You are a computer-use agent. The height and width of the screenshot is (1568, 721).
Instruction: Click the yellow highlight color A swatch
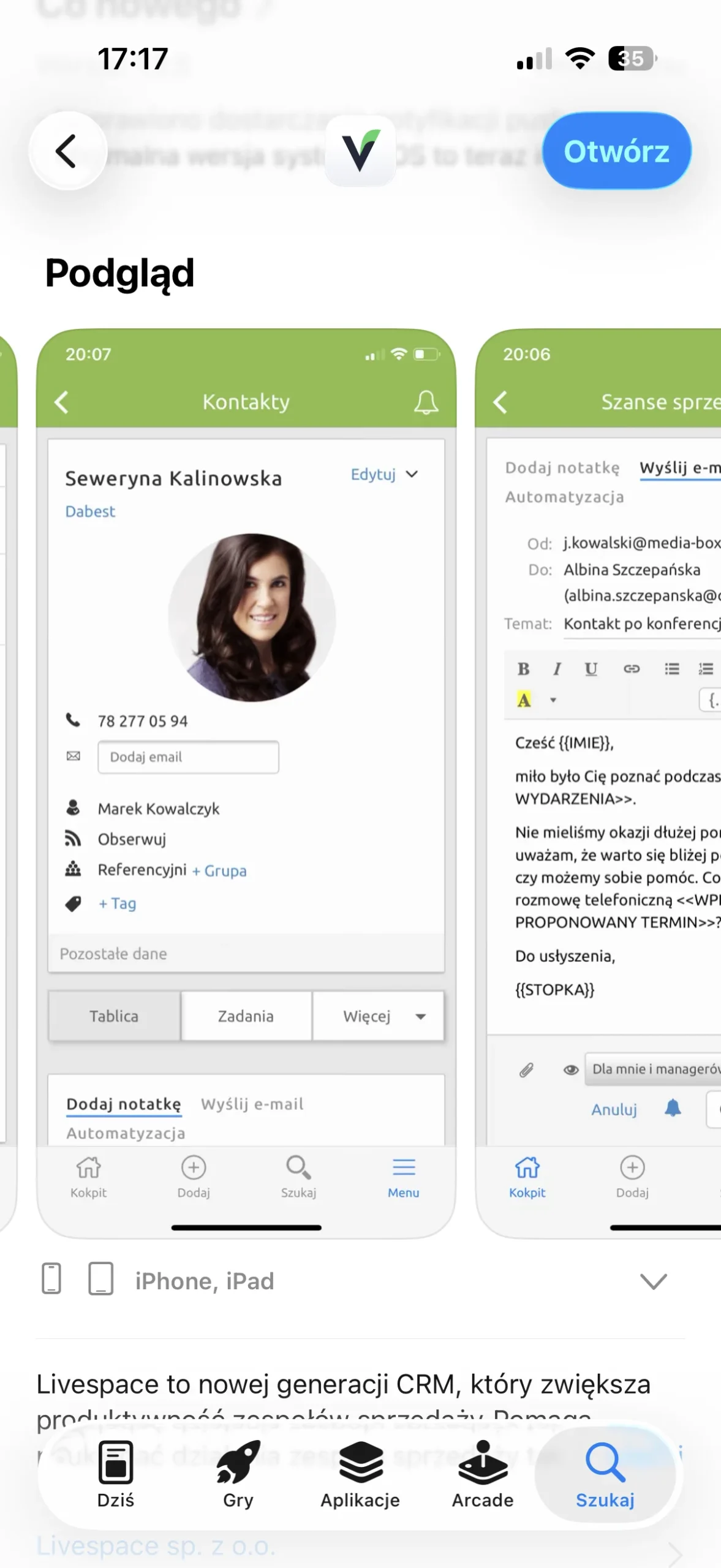coord(524,699)
